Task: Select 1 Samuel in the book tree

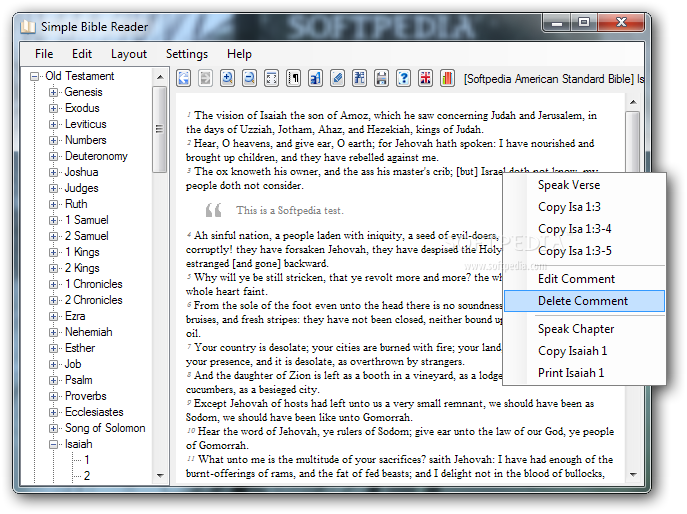Action: (87, 220)
